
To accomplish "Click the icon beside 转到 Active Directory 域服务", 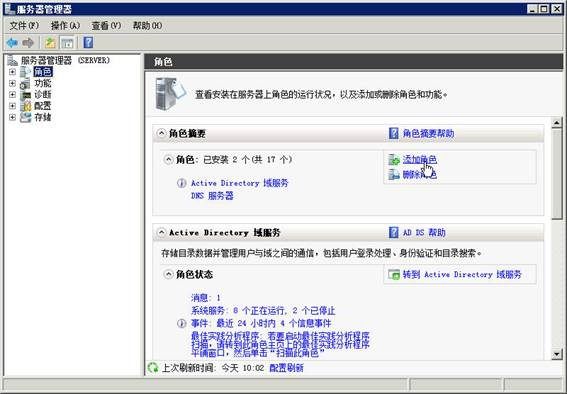I will pyautogui.click(x=394, y=275).
